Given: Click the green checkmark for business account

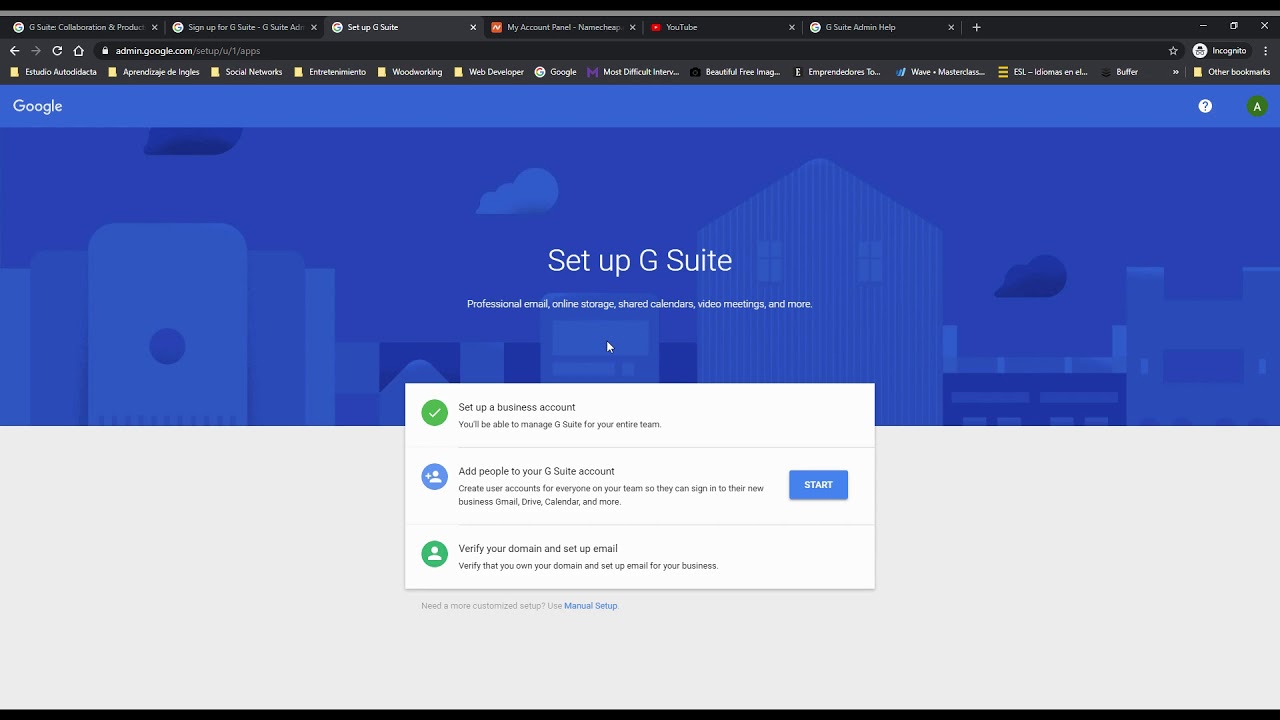Looking at the screenshot, I should point(435,413).
